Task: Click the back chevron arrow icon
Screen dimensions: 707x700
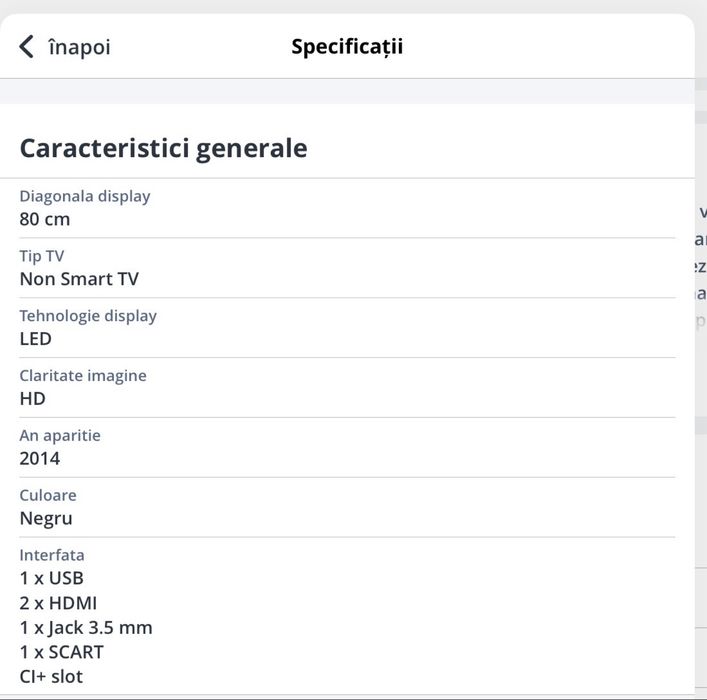Action: pyautogui.click(x=27, y=46)
